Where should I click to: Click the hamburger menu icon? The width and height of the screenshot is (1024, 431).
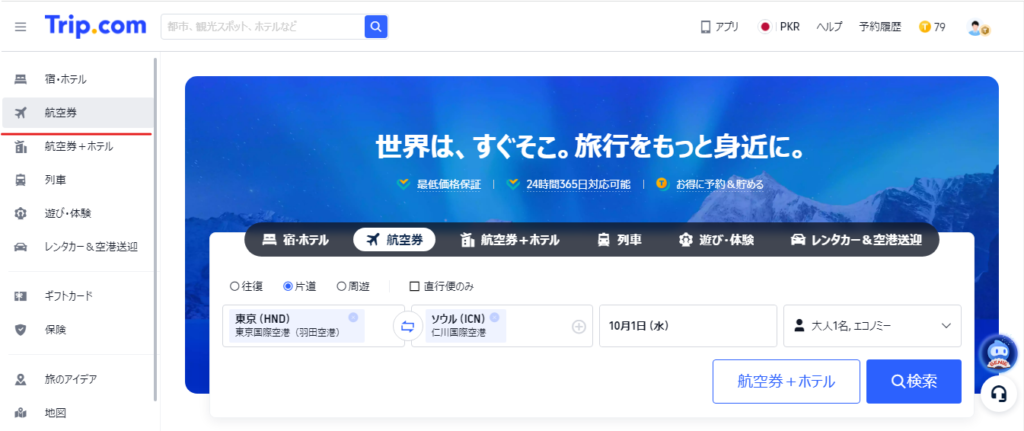tap(20, 27)
